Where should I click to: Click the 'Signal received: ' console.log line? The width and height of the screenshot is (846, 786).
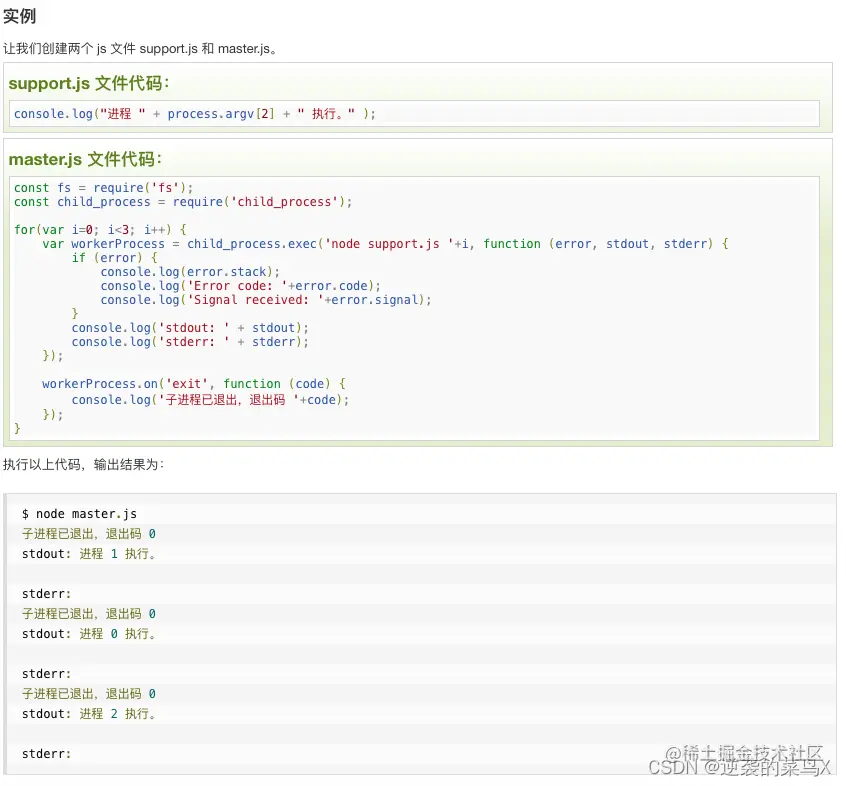tap(266, 300)
